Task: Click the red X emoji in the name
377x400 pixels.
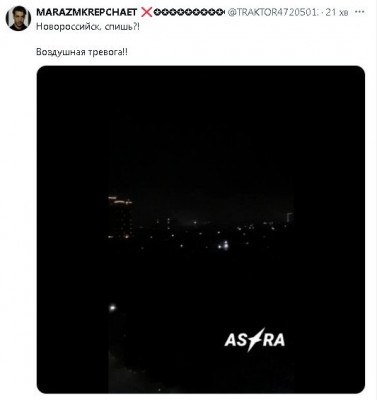Action: 146,12
